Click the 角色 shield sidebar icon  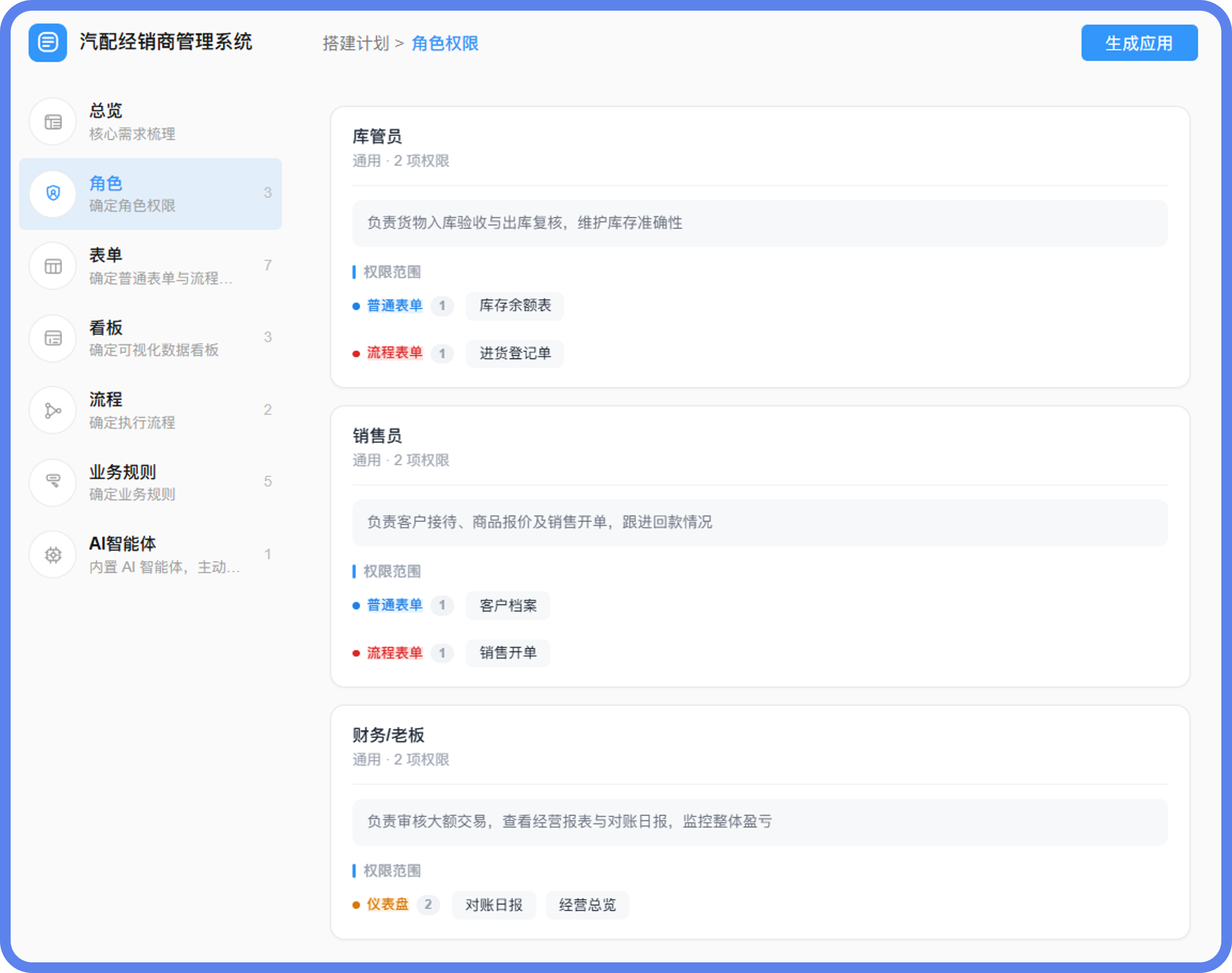pos(53,194)
